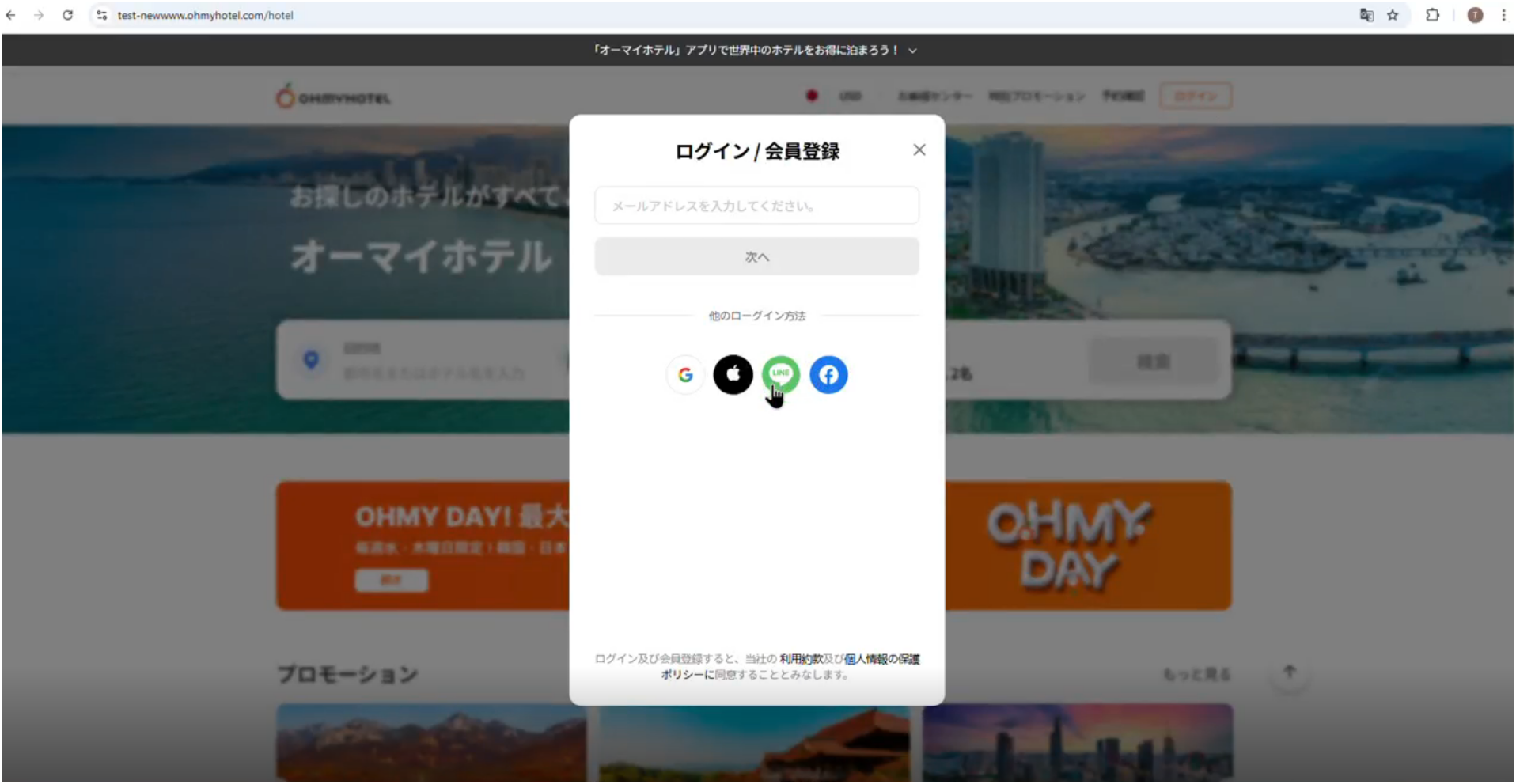Viewport: 1516px width, 784px height.
Task: Open the browser three-dot menu
Action: point(1503,15)
